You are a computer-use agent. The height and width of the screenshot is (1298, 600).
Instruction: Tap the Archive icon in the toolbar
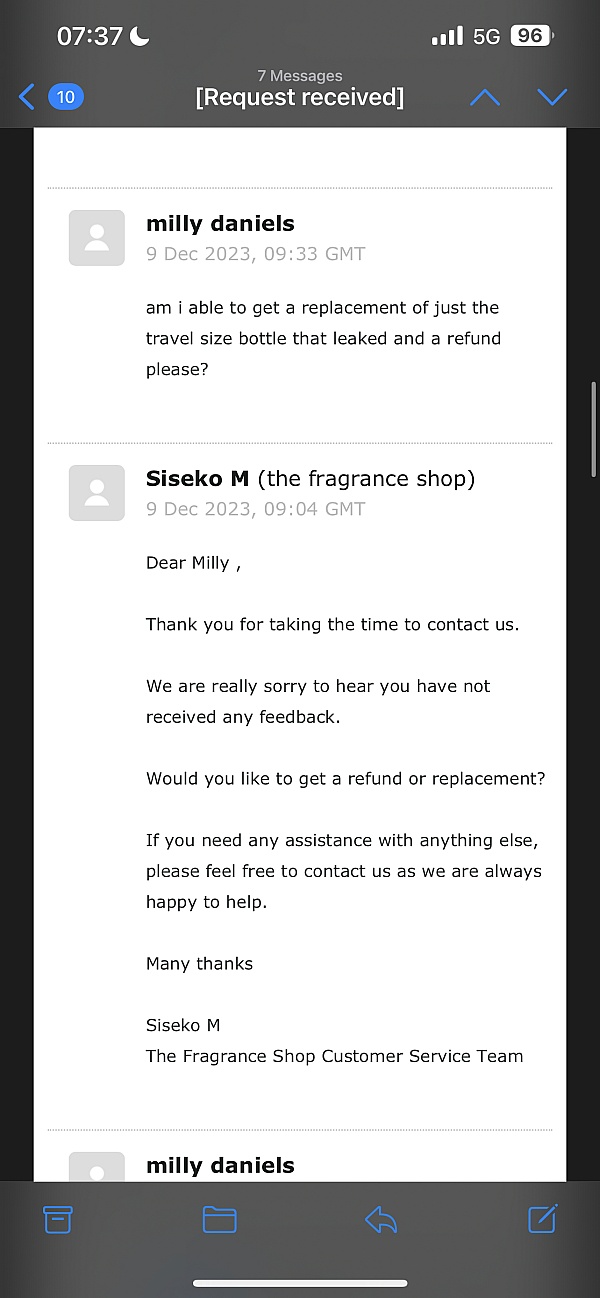pos(58,1219)
